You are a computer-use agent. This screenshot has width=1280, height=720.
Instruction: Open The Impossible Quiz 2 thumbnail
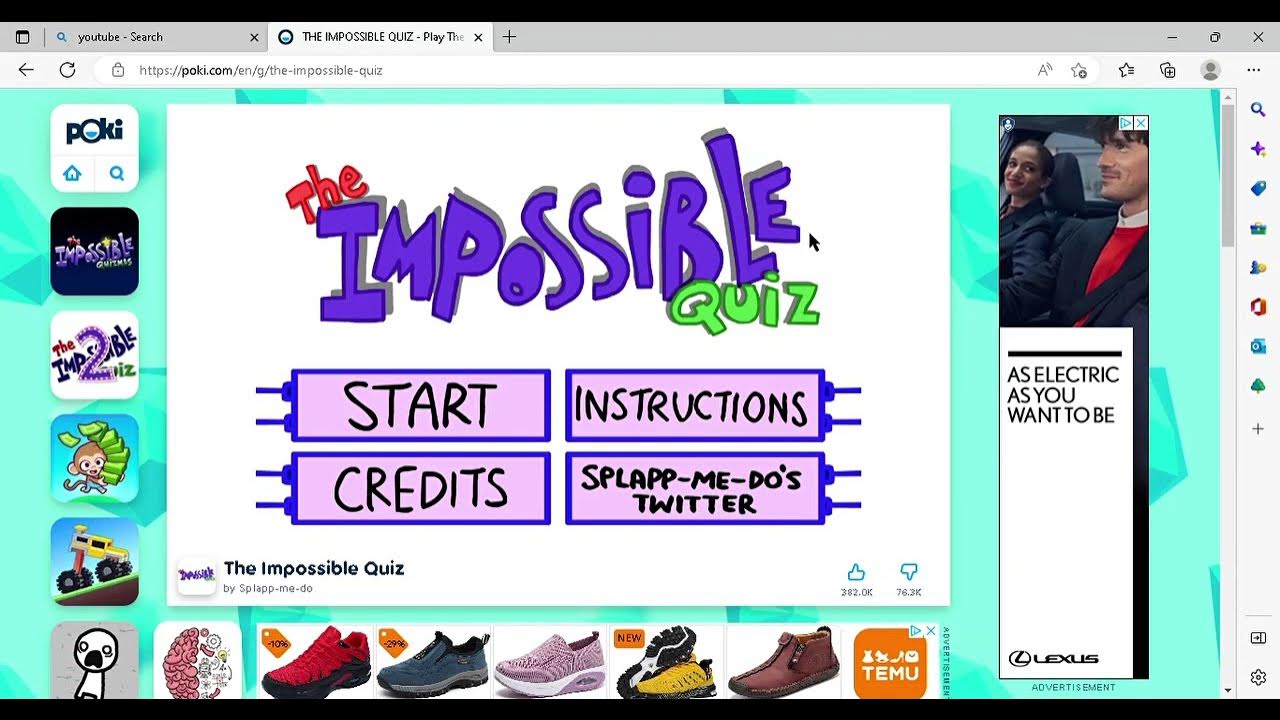coord(94,355)
